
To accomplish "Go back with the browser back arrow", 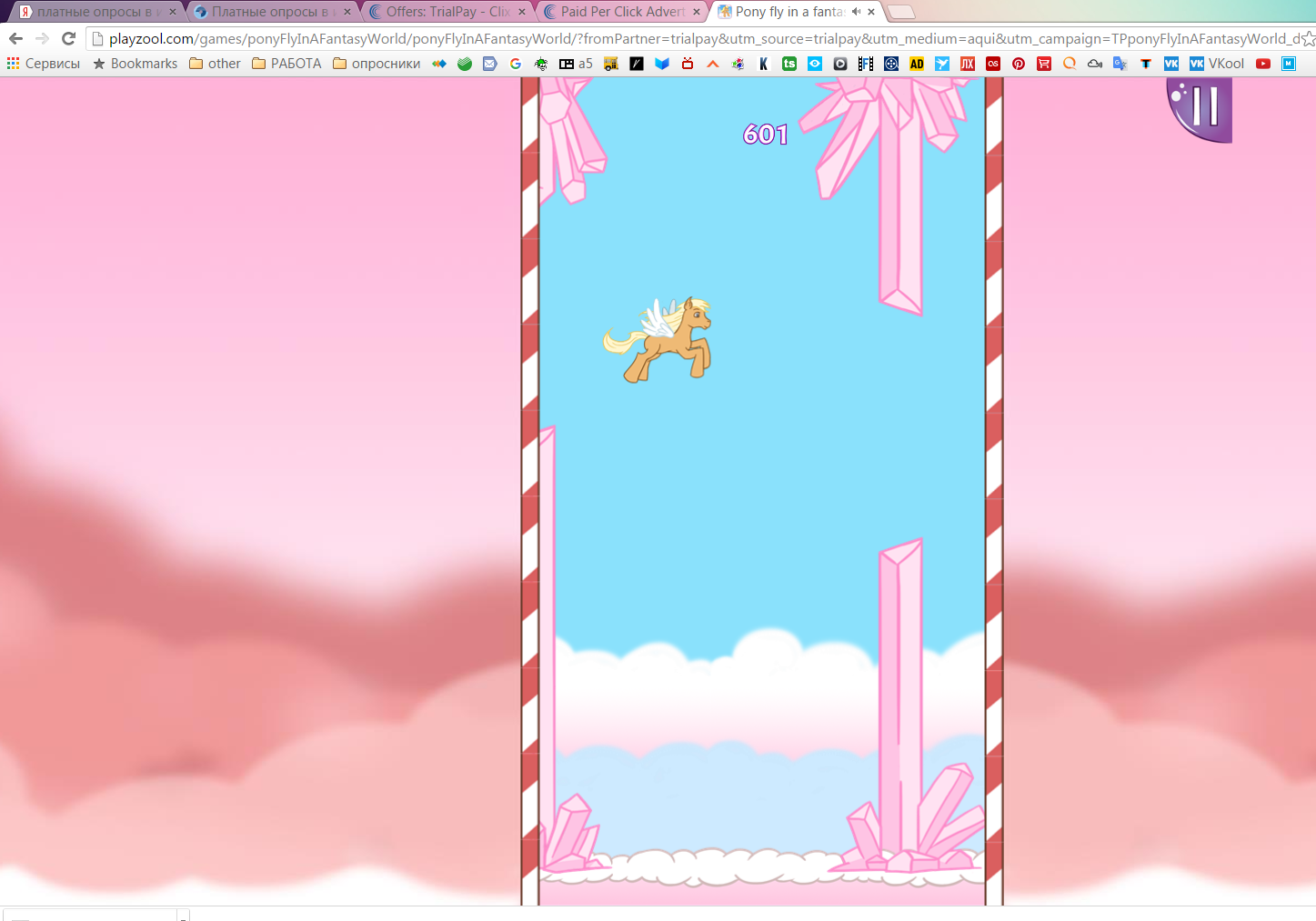I will (x=15, y=38).
